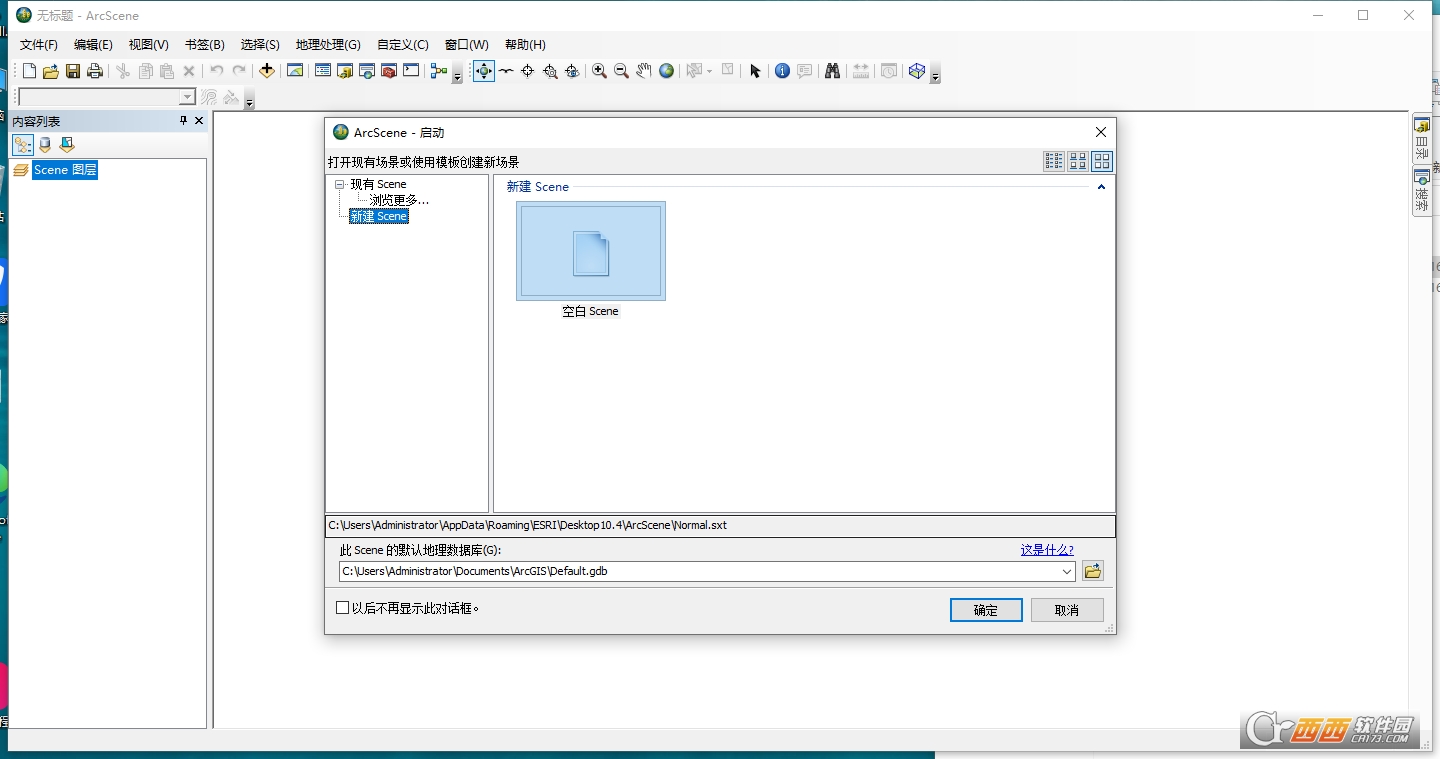Click the Add Data icon
Viewport: 1440px width, 759px height.
coord(267,71)
